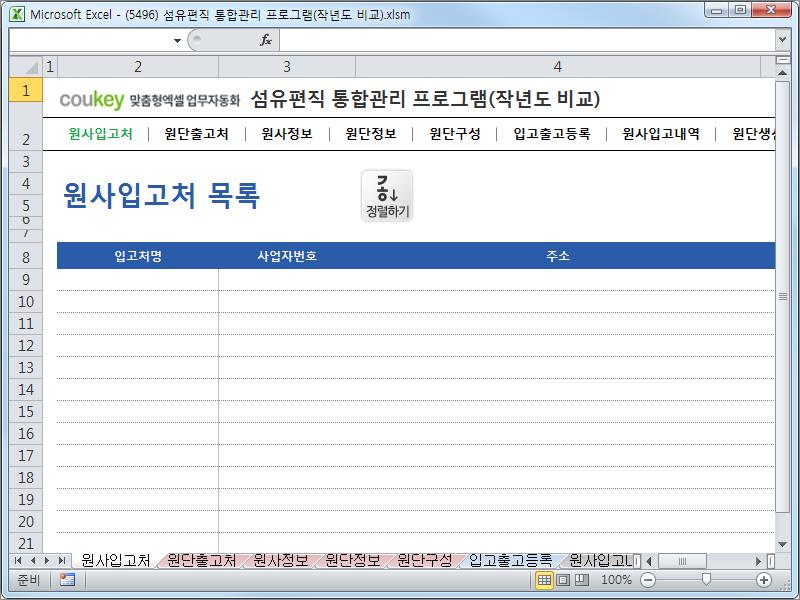The image size is (800, 600).
Task: Zoom in with plus button
Action: click(764, 580)
